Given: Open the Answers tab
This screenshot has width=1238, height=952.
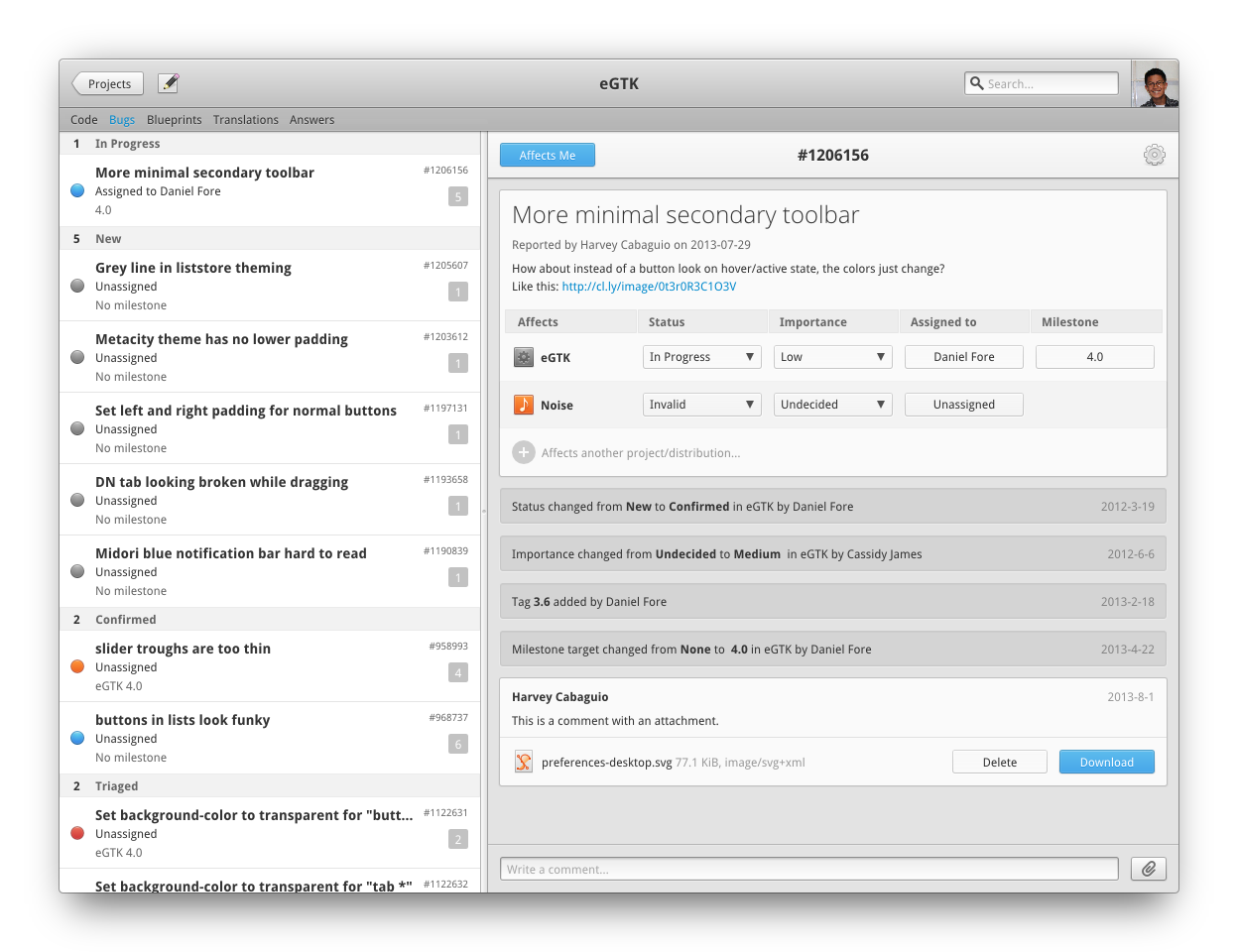Looking at the screenshot, I should 312,120.
